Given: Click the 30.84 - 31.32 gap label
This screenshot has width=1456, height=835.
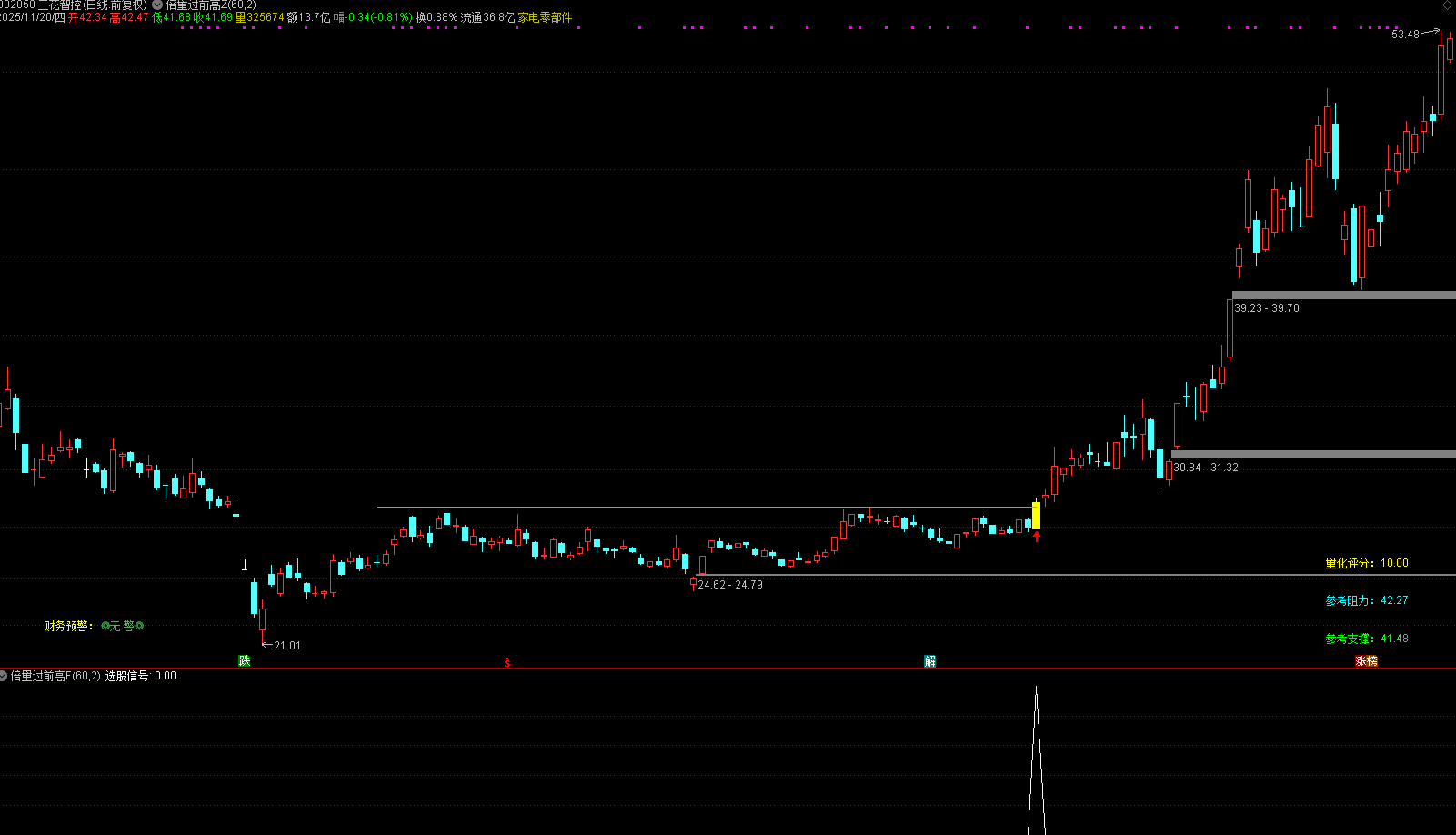Looking at the screenshot, I should pyautogui.click(x=1206, y=468).
